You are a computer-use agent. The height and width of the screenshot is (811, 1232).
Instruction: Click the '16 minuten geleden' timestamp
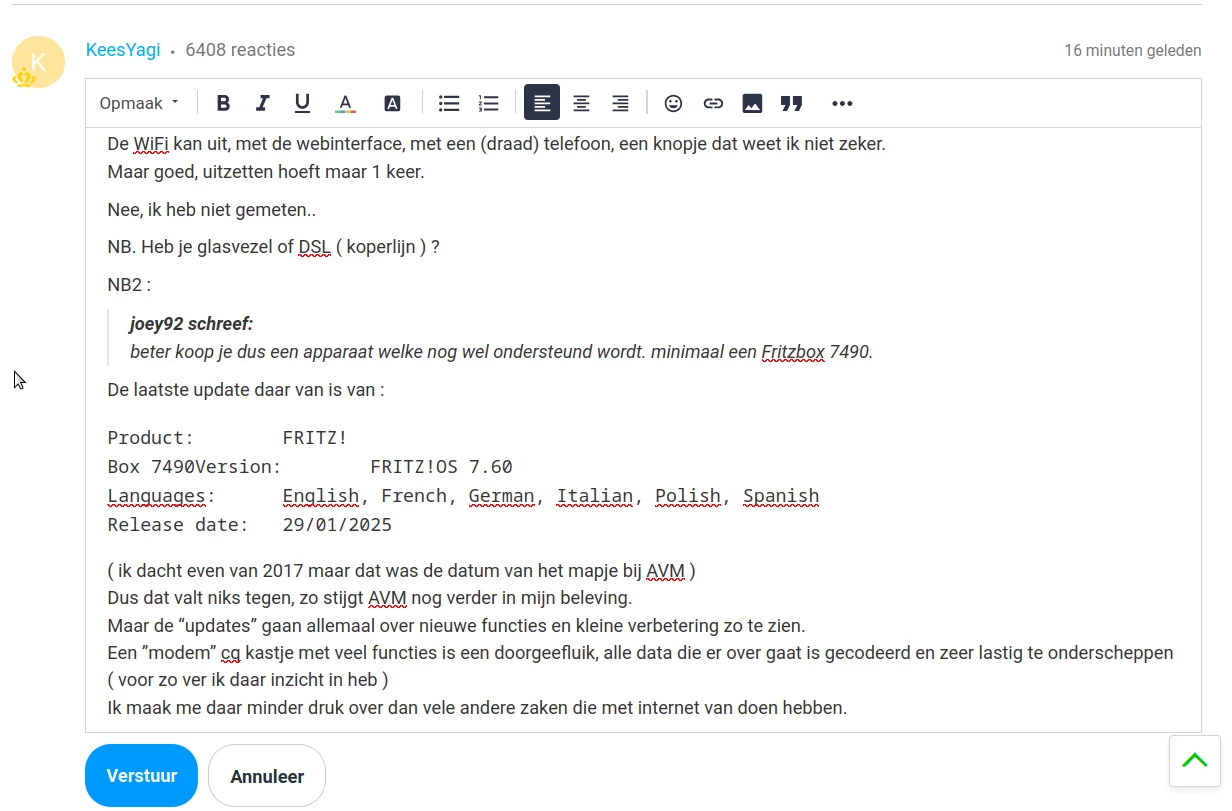coord(1133,50)
